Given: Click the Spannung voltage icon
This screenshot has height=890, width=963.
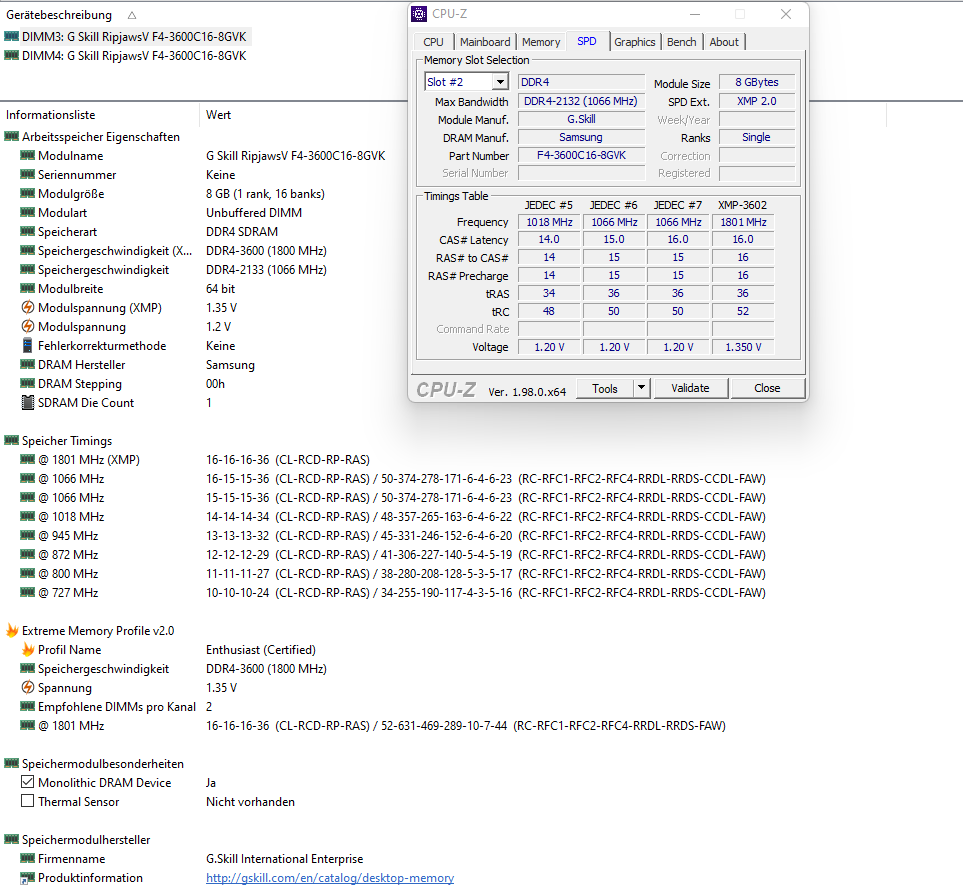Looking at the screenshot, I should 27,687.
